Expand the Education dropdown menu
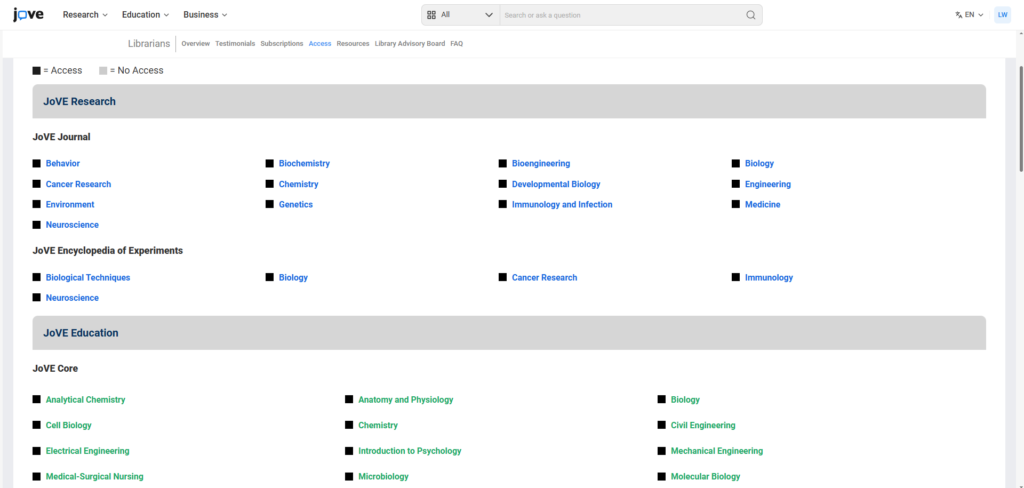1024x488 pixels. pos(145,15)
